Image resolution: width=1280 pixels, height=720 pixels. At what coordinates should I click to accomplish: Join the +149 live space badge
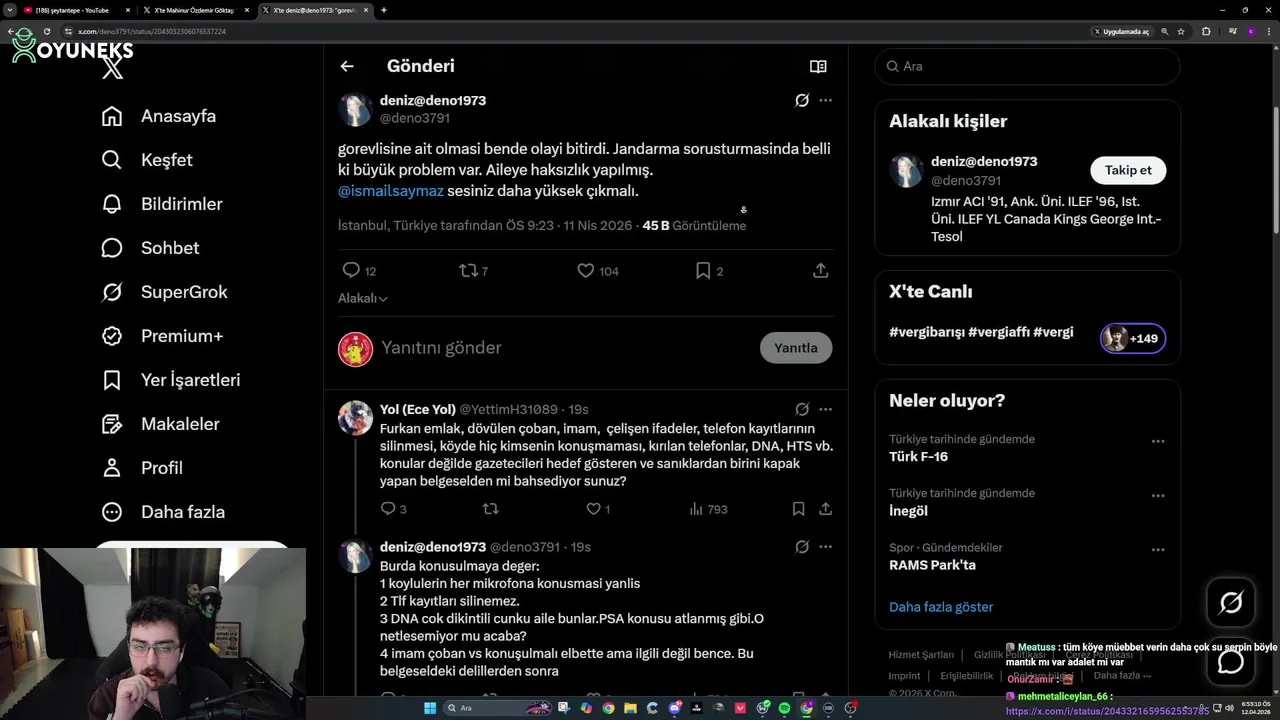point(1133,338)
